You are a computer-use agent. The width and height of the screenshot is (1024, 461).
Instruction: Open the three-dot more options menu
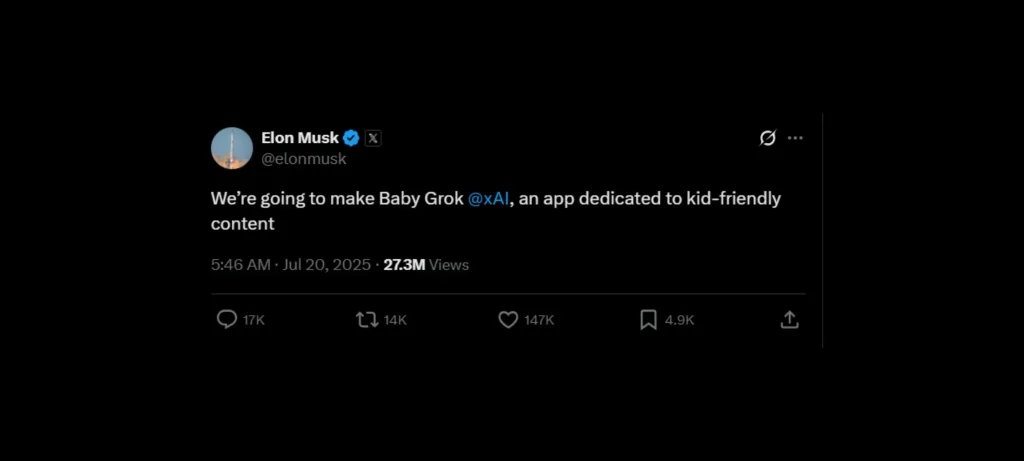[x=795, y=138]
